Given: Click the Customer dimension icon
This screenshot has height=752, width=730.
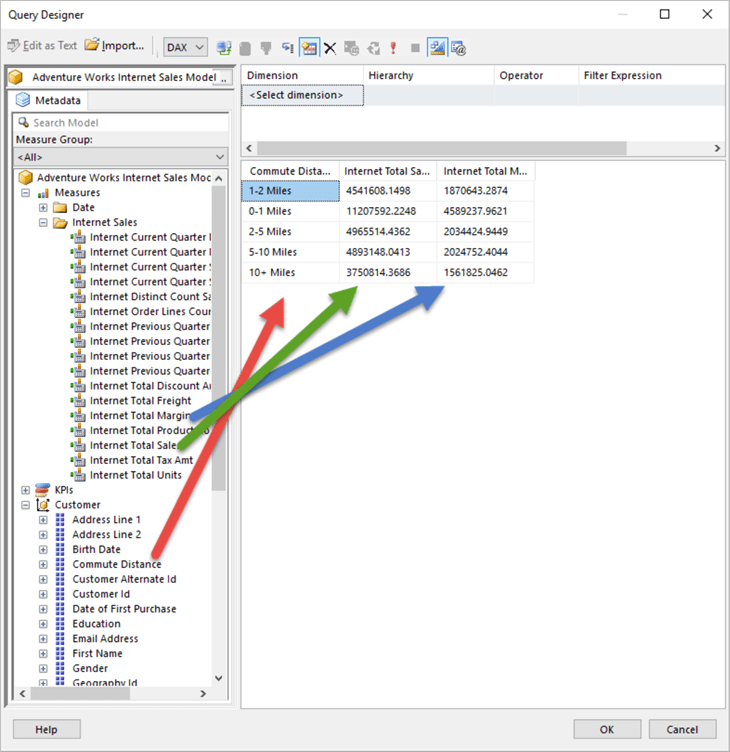Looking at the screenshot, I should tap(43, 505).
